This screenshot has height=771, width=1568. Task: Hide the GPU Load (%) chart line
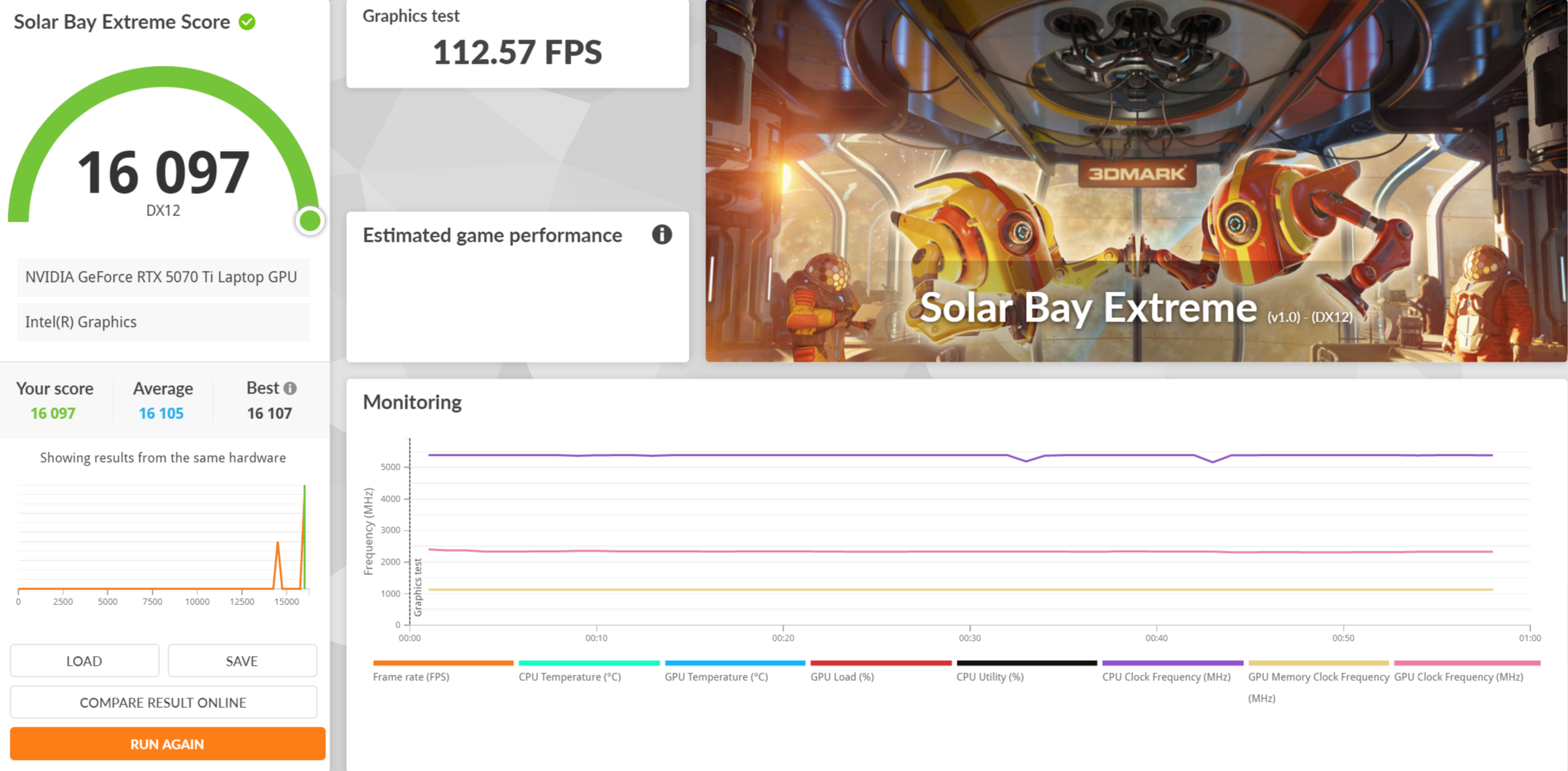(842, 677)
